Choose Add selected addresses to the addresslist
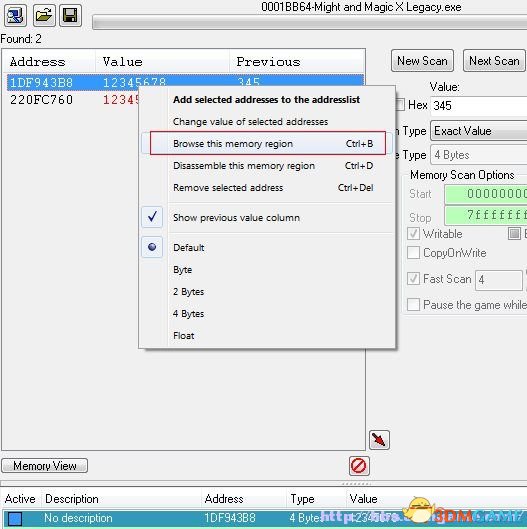527x529 pixels. coord(267,100)
